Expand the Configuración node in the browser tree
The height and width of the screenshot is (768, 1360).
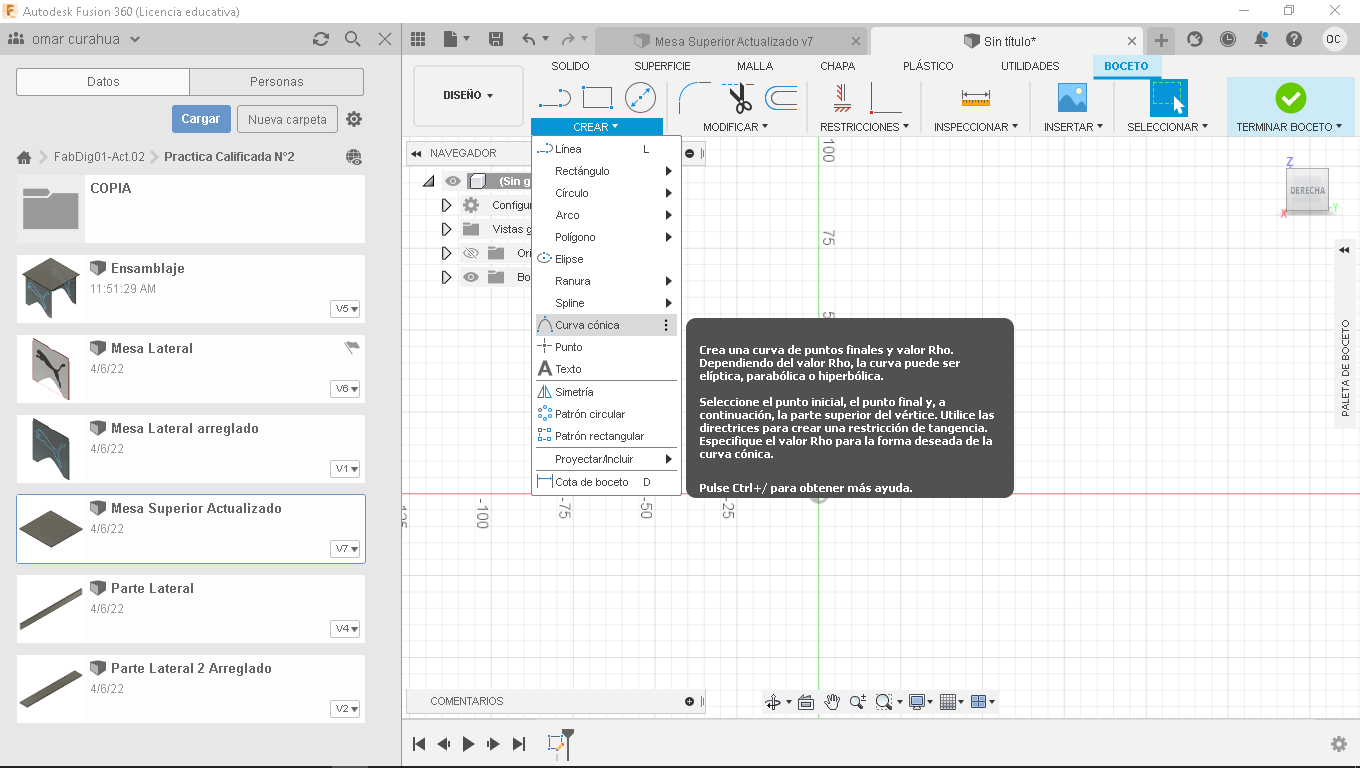(x=447, y=205)
